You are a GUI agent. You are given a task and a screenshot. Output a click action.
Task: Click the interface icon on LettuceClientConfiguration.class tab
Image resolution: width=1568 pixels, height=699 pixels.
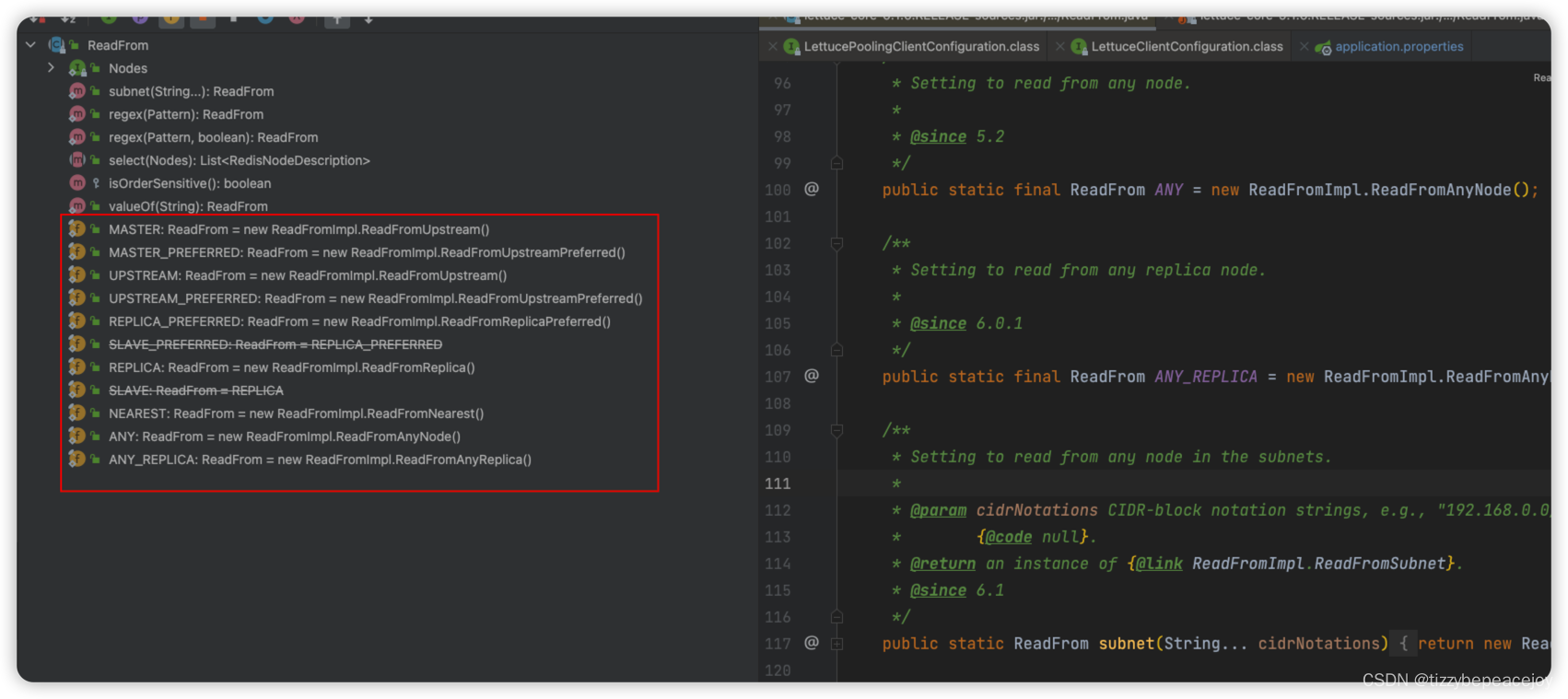coord(1079,46)
